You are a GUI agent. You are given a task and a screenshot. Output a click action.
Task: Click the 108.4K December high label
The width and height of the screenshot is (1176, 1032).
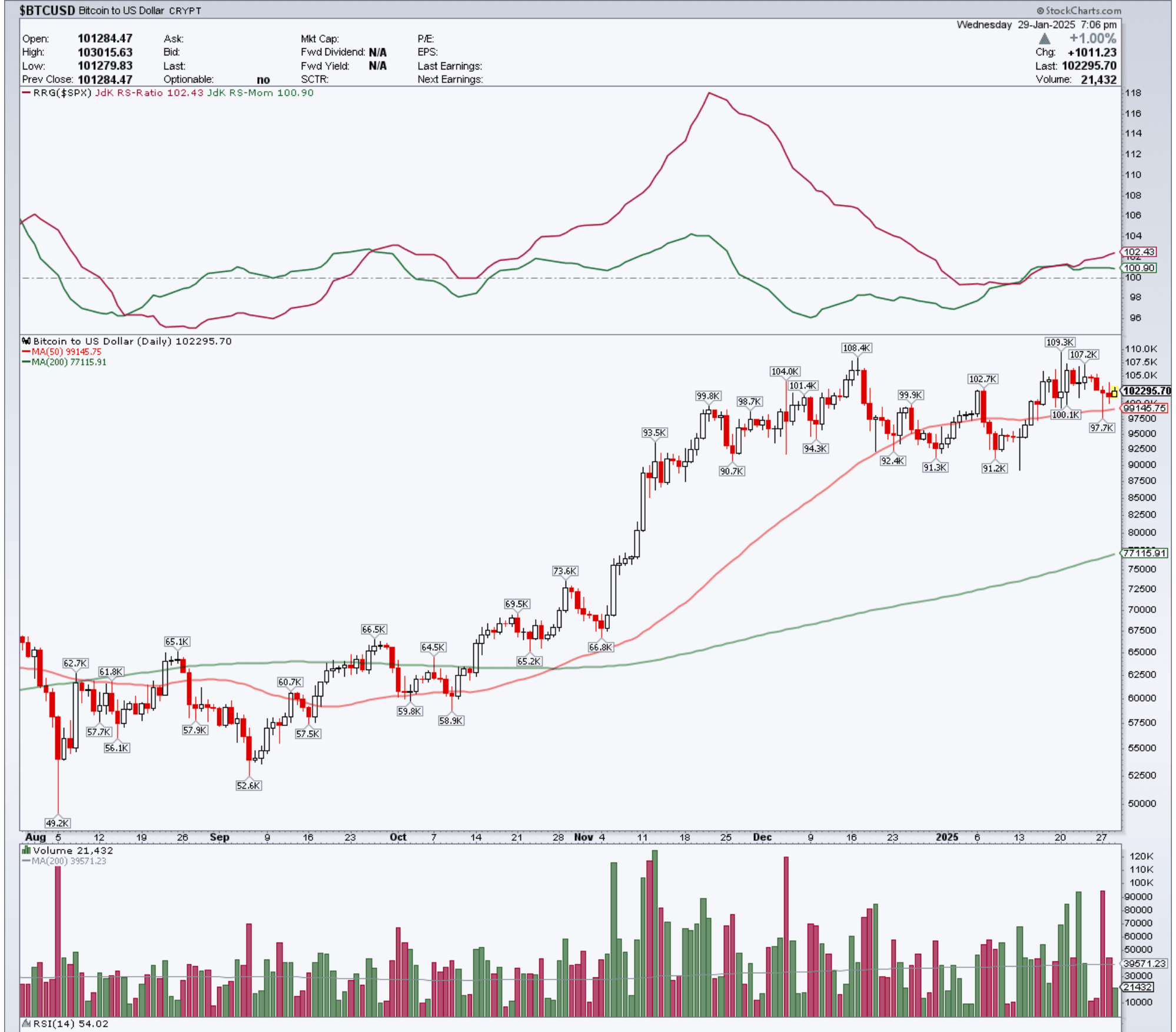(x=856, y=348)
